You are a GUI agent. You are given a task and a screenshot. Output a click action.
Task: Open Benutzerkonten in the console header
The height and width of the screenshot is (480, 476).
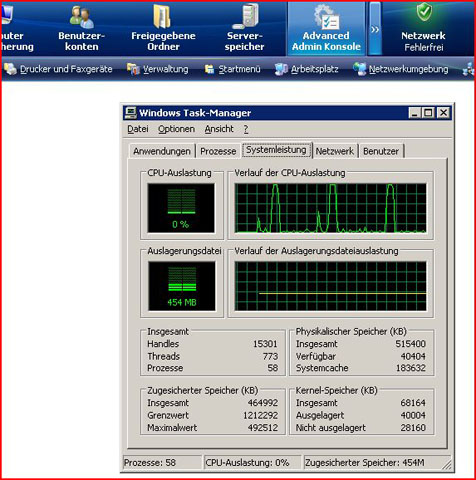point(81,28)
